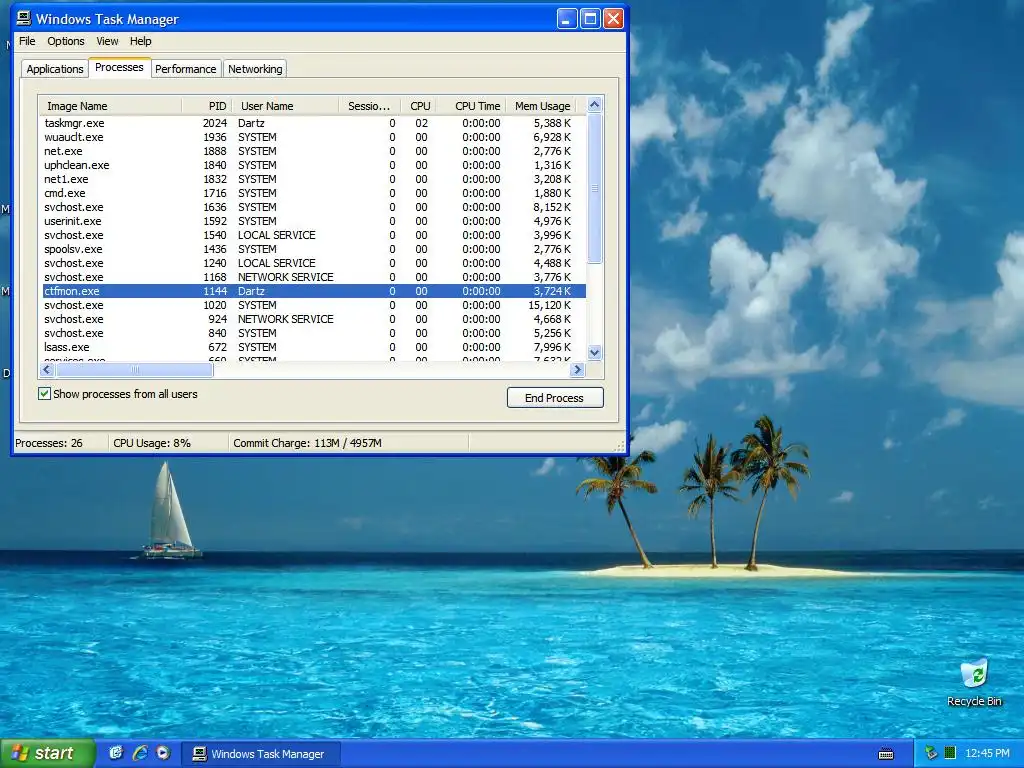Screen dimensions: 1024x768
Task: Sort by the Image Name column header
Action: 110,106
